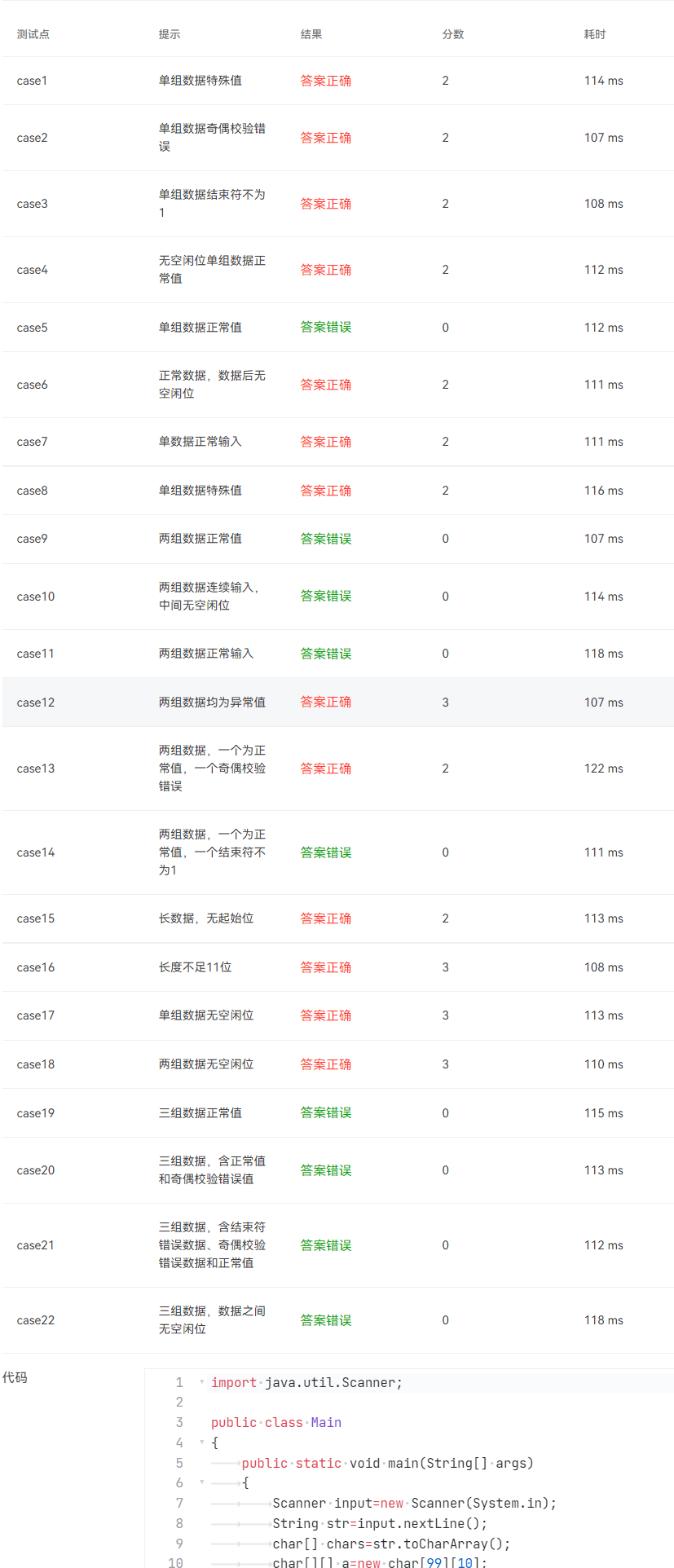
Task: Click the case19 三组数据正常值 hint
Action: click(x=200, y=1113)
